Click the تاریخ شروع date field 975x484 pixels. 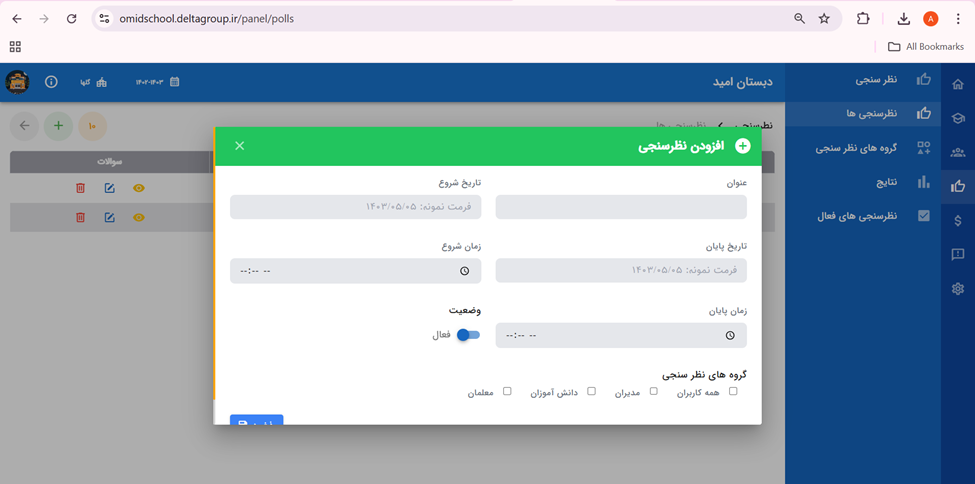pos(356,207)
